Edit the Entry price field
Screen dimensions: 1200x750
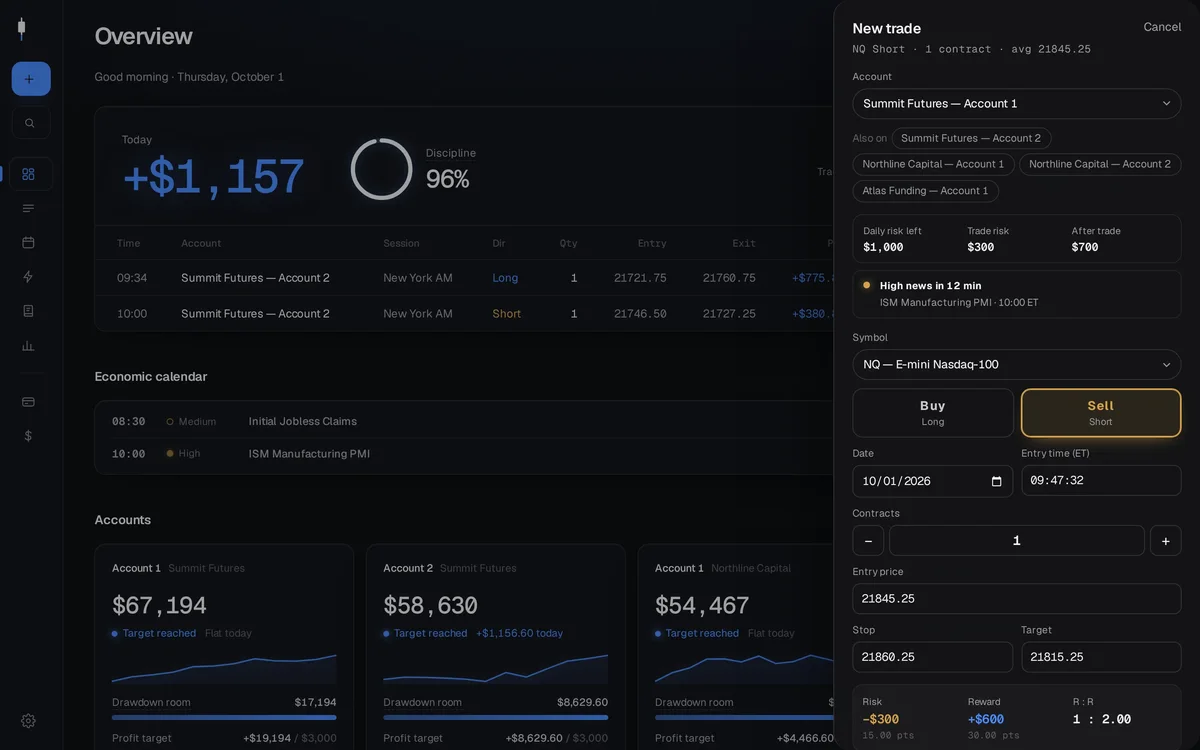tap(1017, 599)
